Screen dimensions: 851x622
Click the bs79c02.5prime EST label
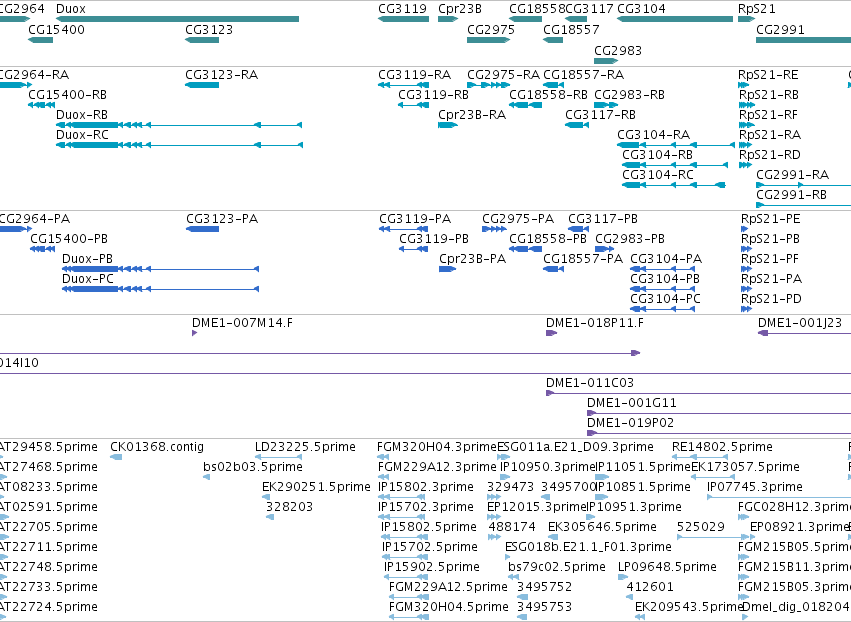pos(557,567)
